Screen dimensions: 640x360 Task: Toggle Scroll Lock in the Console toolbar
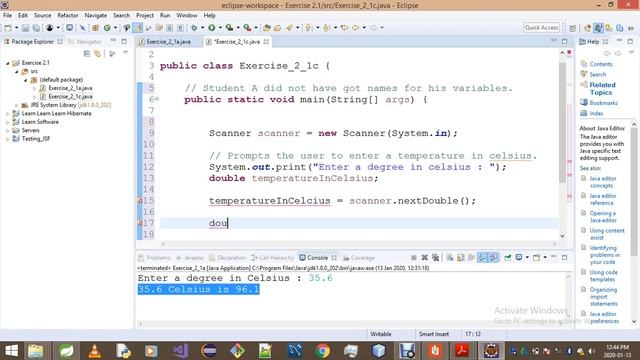(460, 258)
